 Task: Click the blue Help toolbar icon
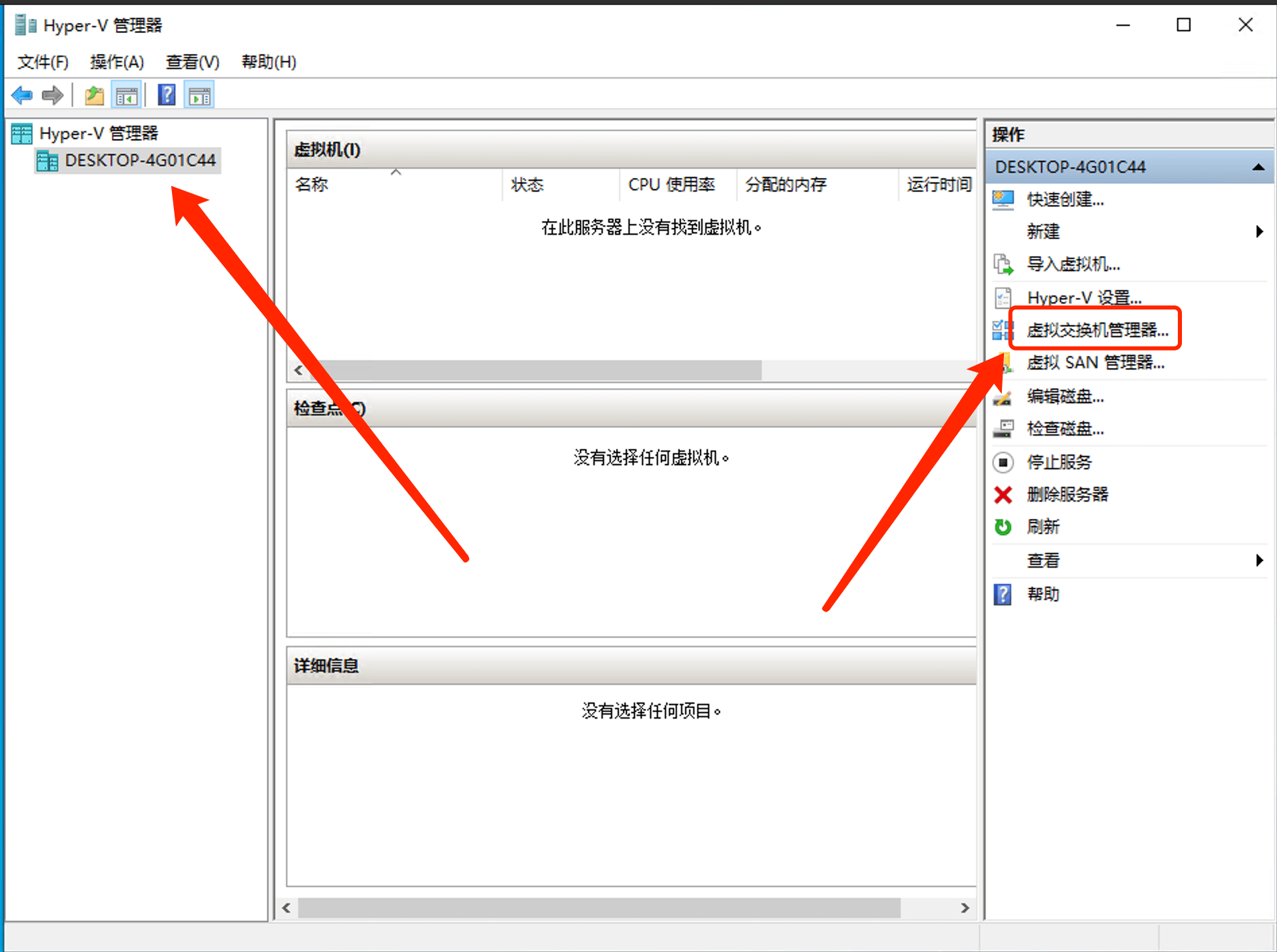click(x=166, y=95)
